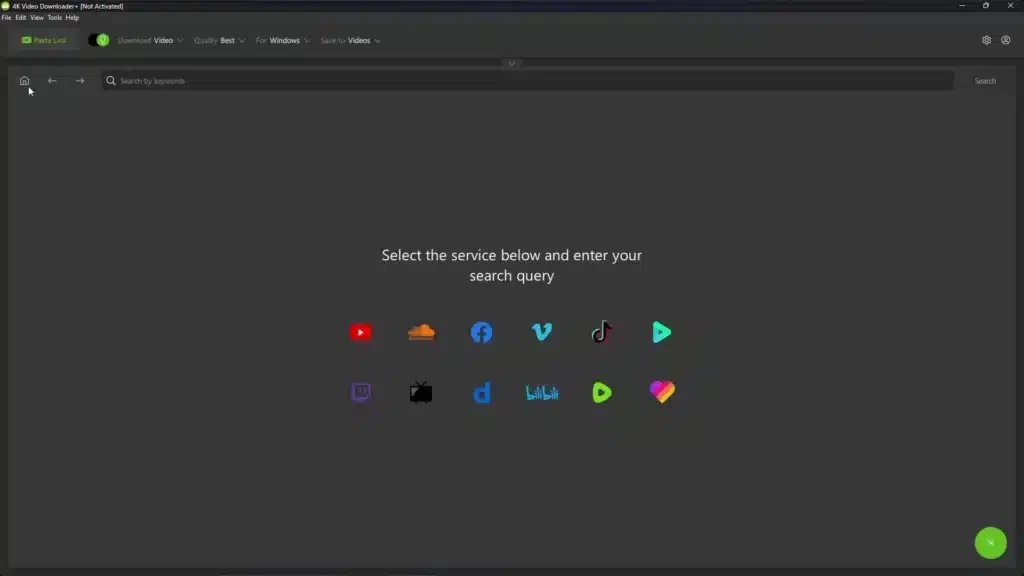Select the YouTube service icon
Image resolution: width=1024 pixels, height=576 pixels.
point(361,333)
